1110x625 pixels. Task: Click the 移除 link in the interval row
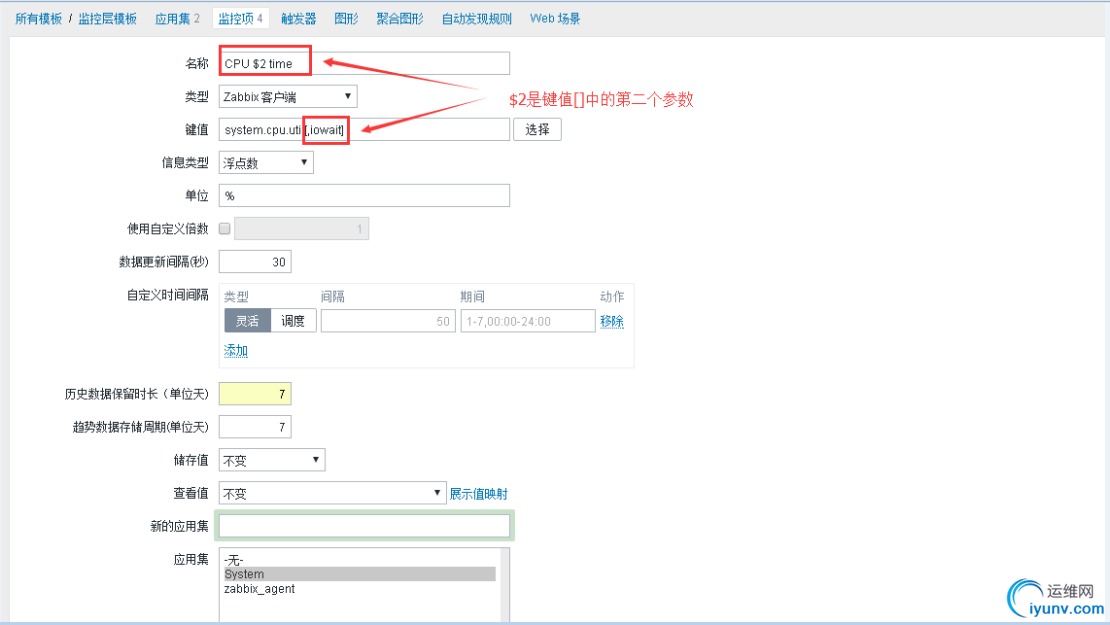pos(612,321)
